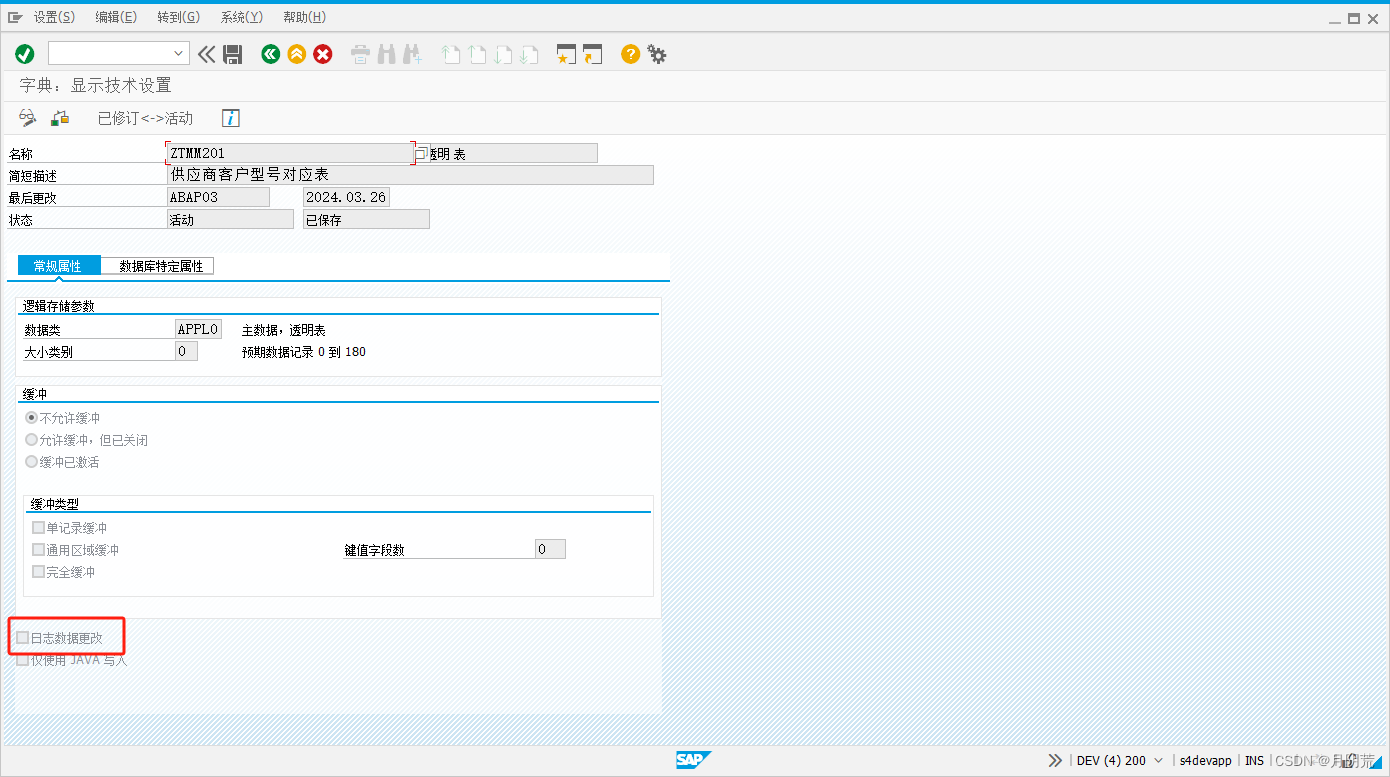
Task: Click the 已修订<->活动 button
Action: 145,118
